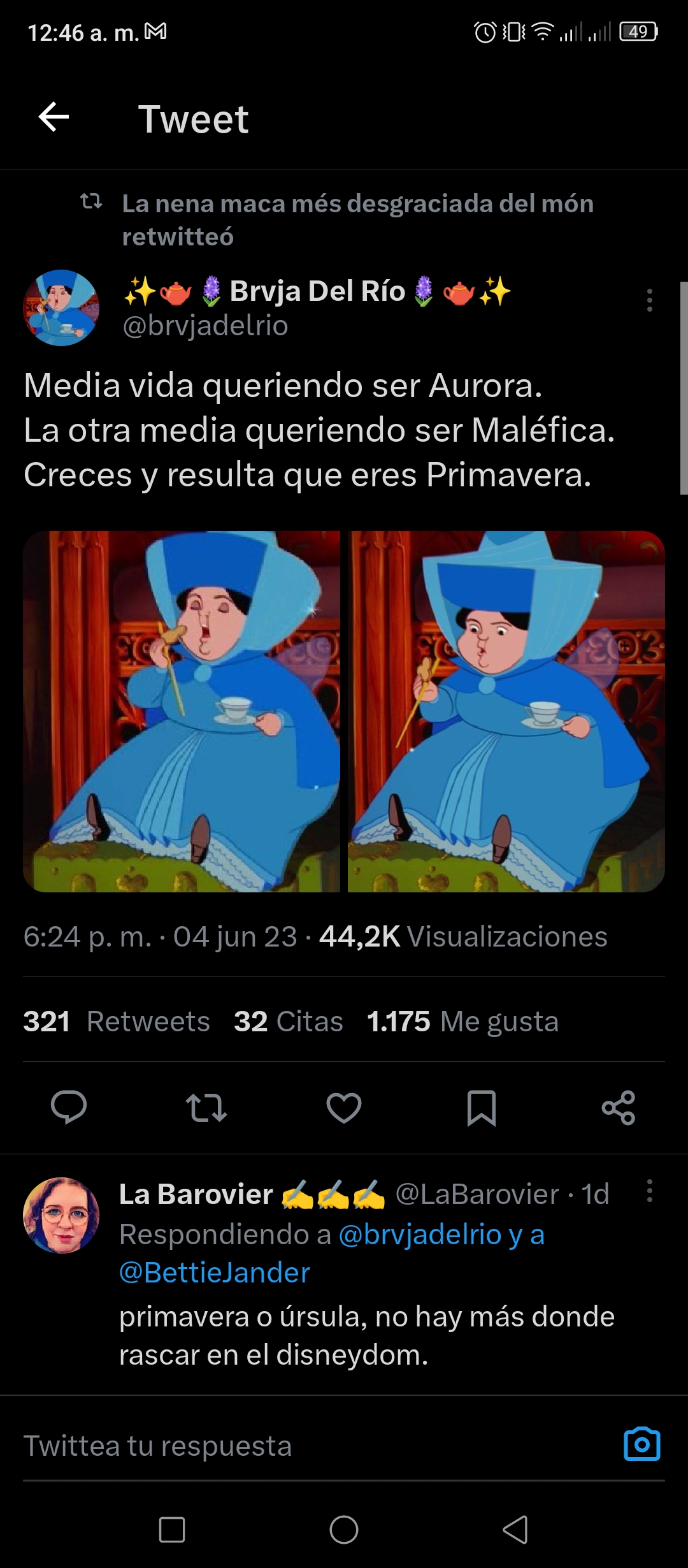
Task: Focus the Twittea tu respuesta field
Action: point(319,1445)
